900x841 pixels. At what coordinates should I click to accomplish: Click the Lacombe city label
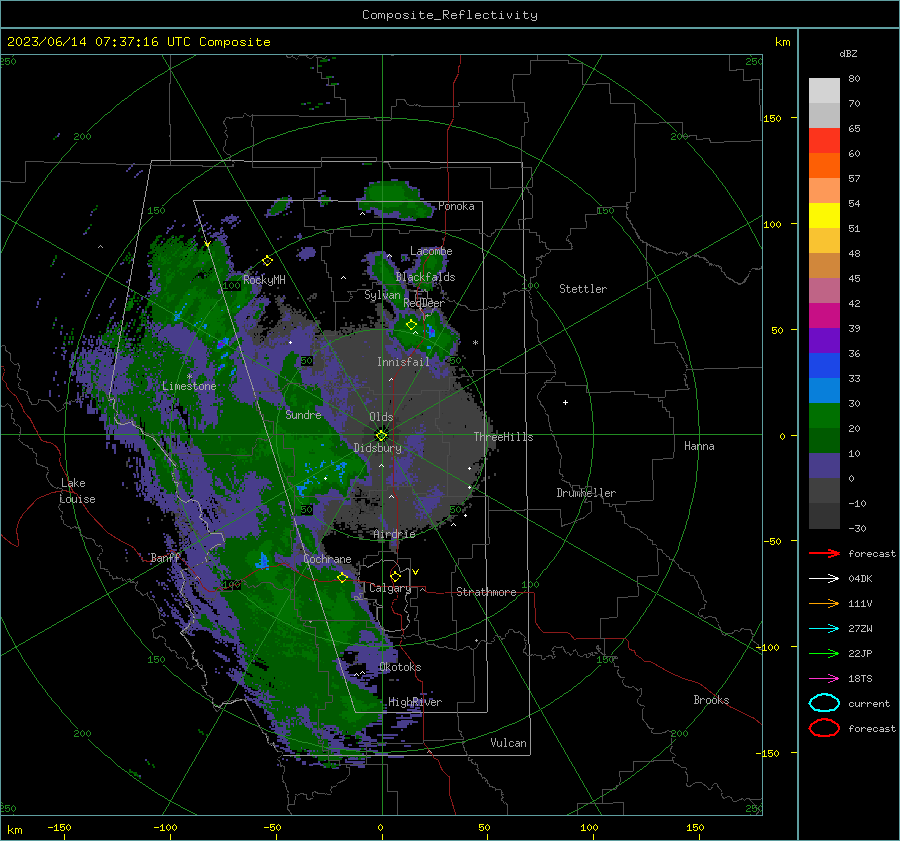[431, 251]
